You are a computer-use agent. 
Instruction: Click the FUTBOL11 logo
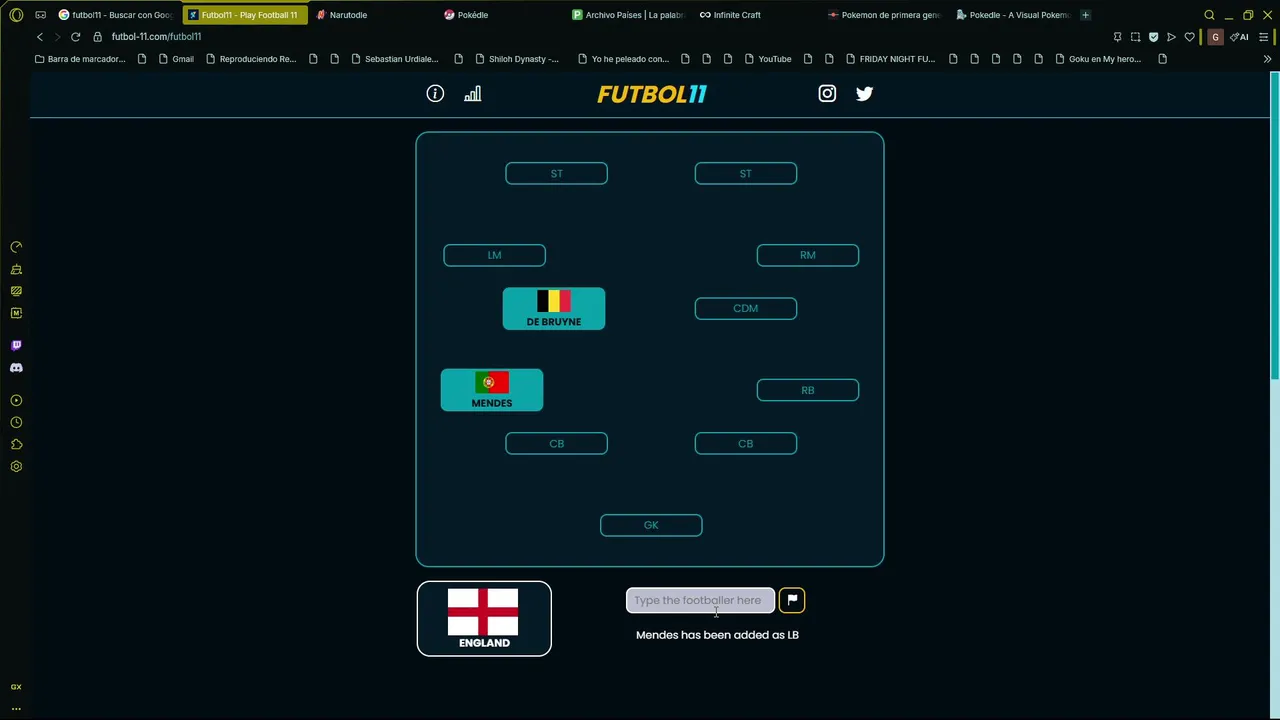(652, 94)
